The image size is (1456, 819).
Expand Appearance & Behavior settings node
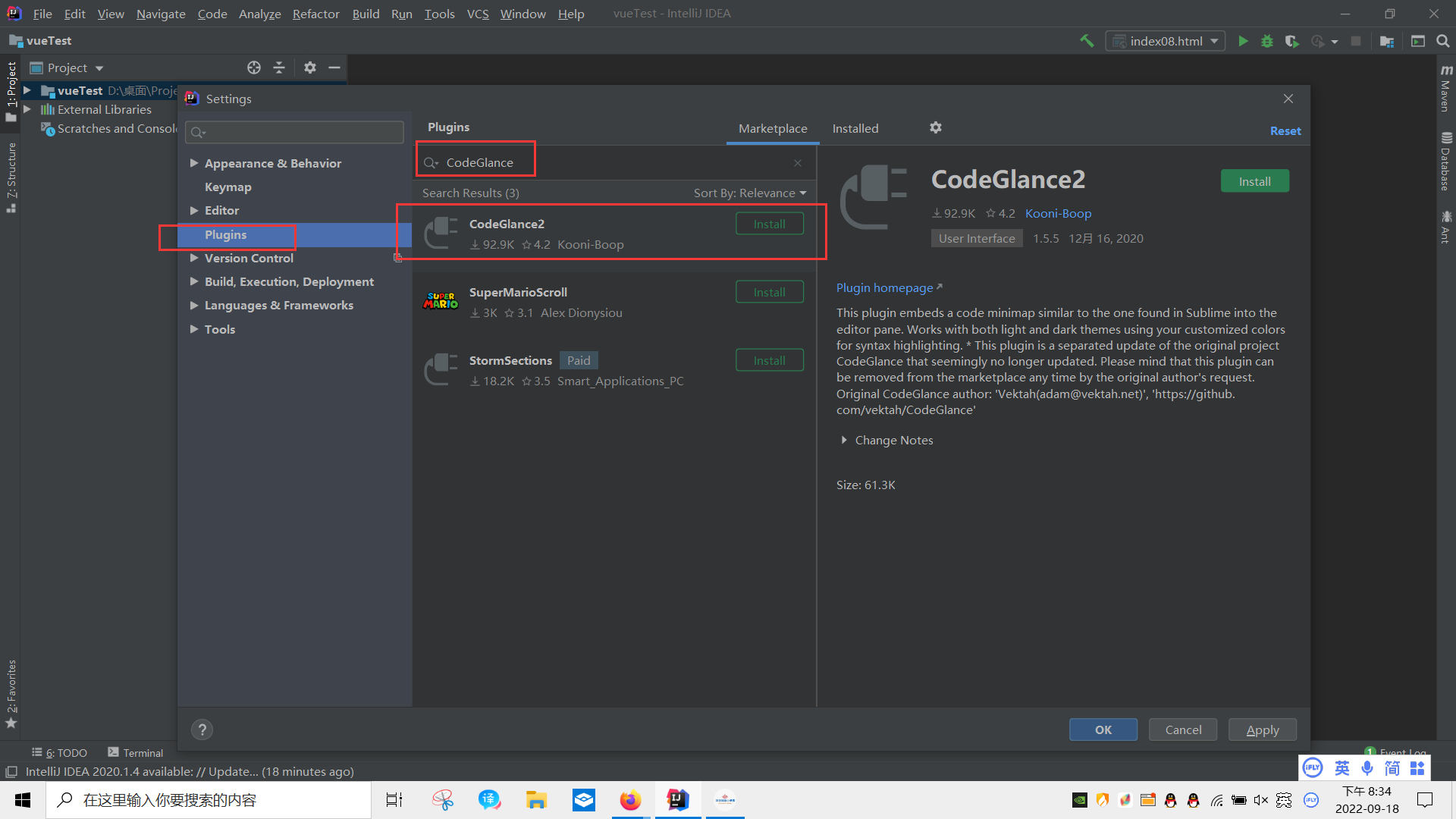pyautogui.click(x=194, y=163)
